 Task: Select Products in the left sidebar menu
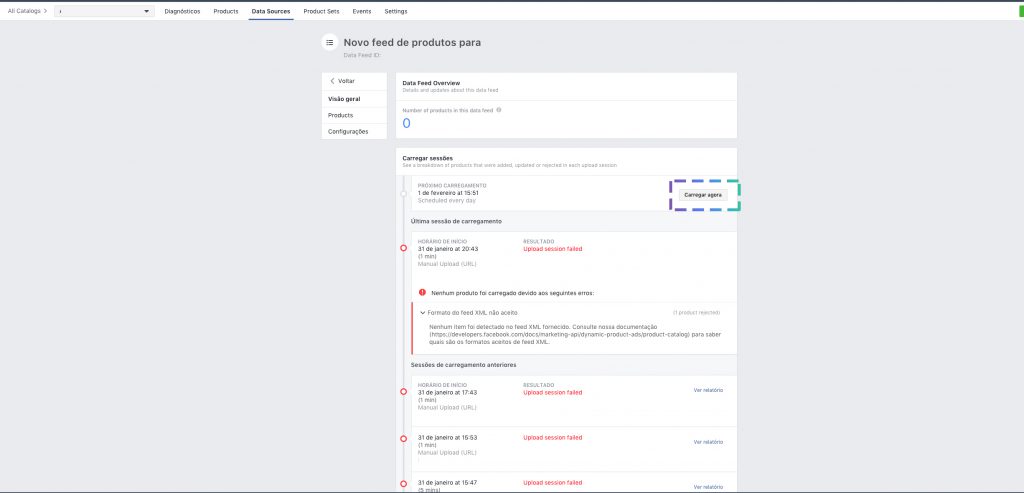tap(340, 115)
